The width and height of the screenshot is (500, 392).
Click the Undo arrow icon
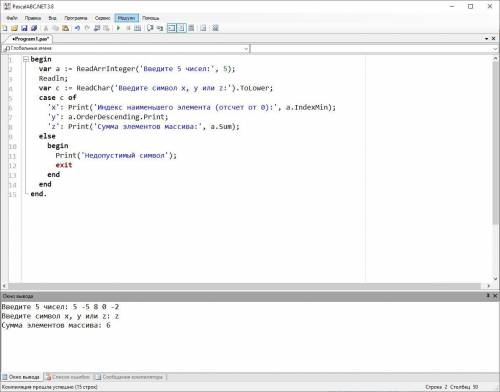pyautogui.click(x=77, y=28)
